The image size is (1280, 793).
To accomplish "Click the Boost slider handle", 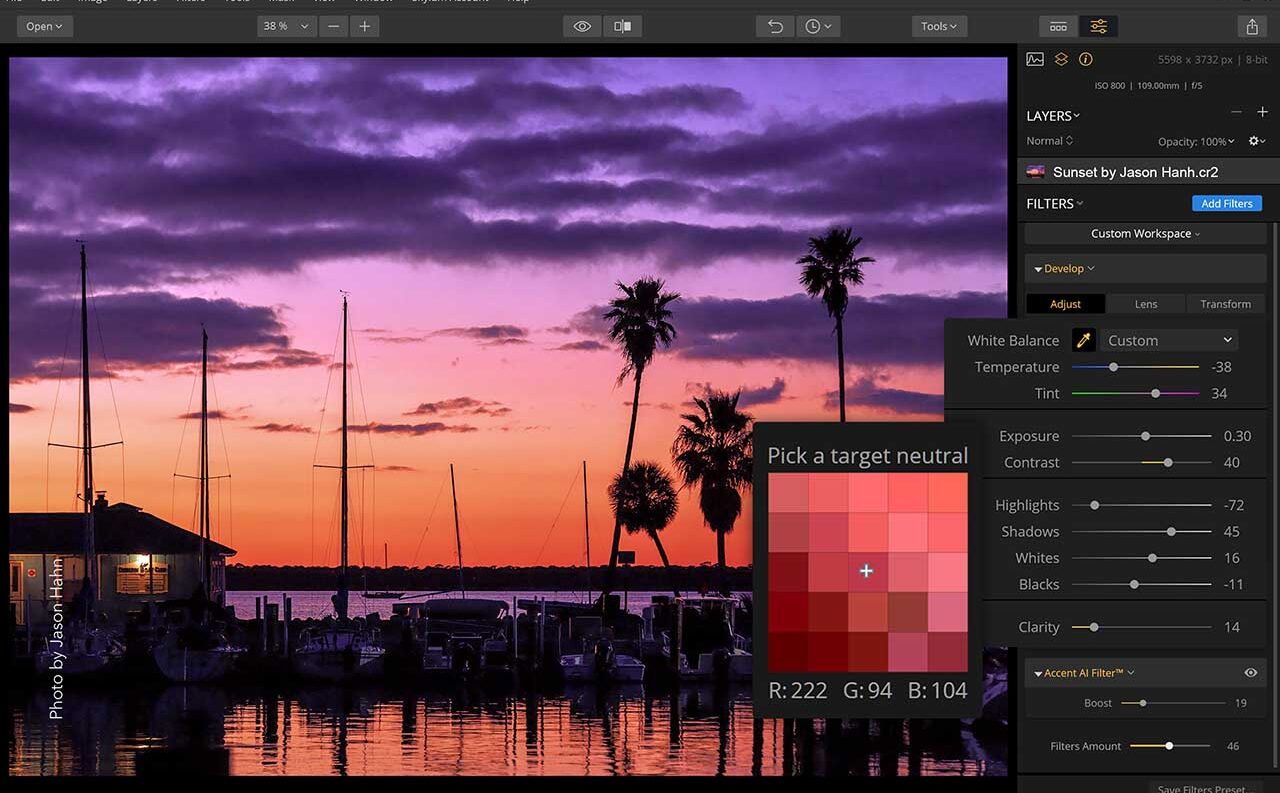I will click(1143, 703).
